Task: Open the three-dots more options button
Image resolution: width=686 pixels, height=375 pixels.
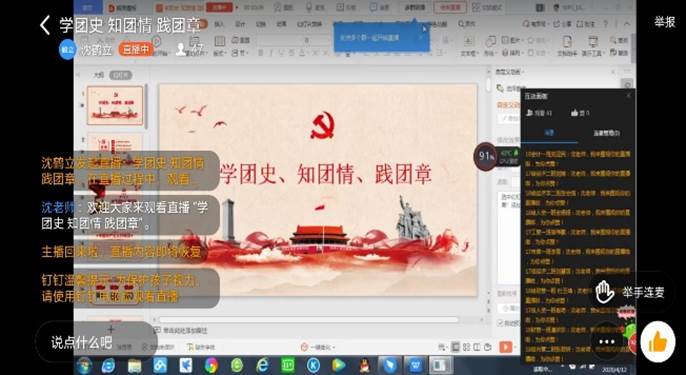Action: tap(607, 342)
